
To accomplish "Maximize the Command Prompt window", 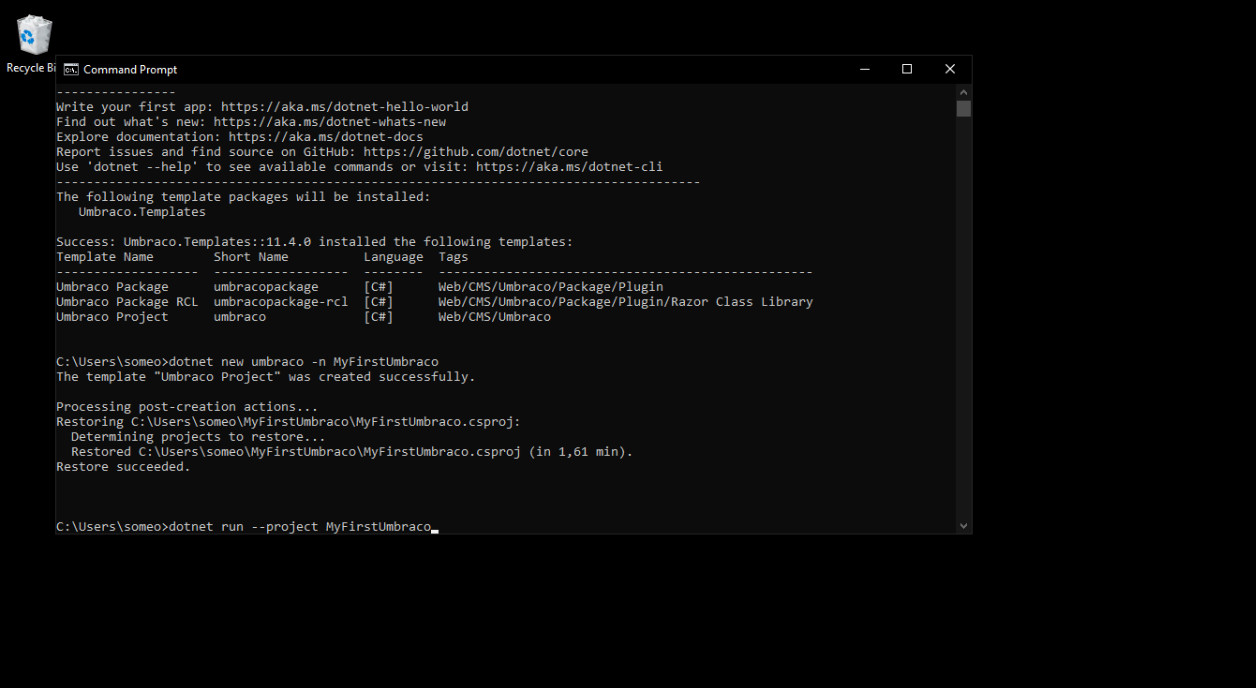I will tap(907, 69).
